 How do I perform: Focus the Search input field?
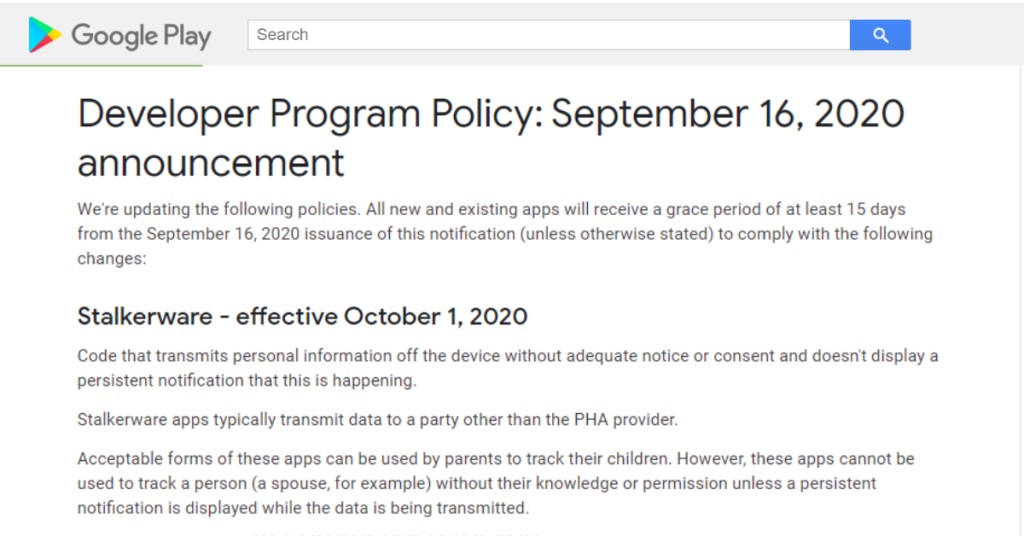tap(548, 35)
